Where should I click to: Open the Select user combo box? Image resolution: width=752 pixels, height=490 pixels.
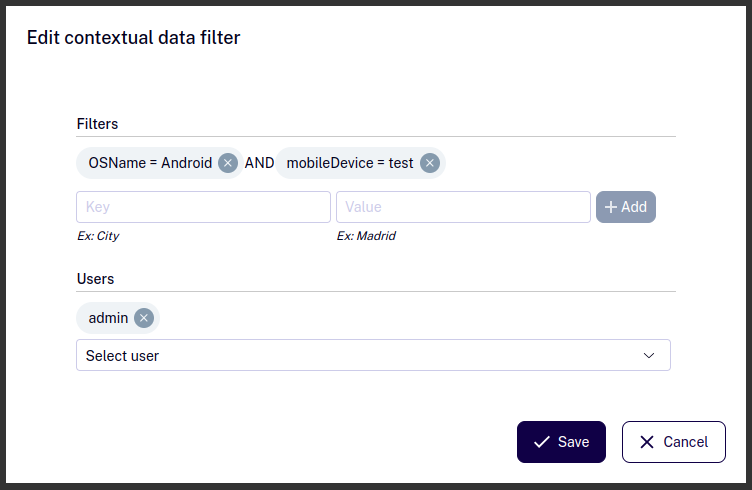pos(373,355)
